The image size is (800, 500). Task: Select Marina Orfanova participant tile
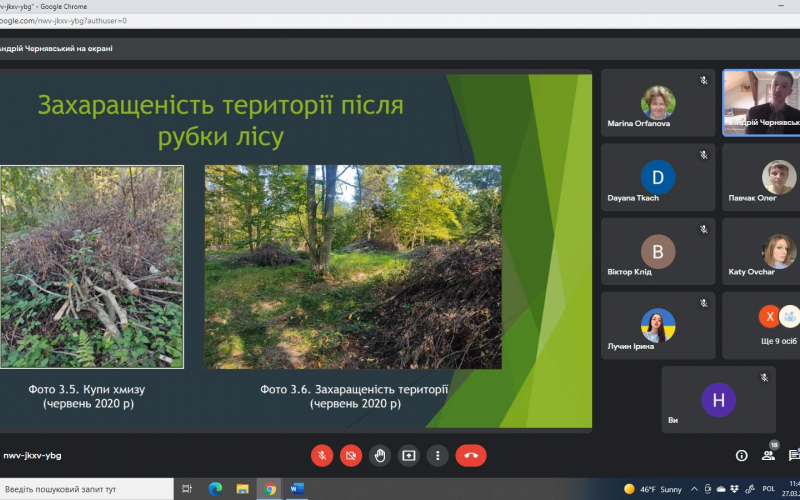[658, 103]
